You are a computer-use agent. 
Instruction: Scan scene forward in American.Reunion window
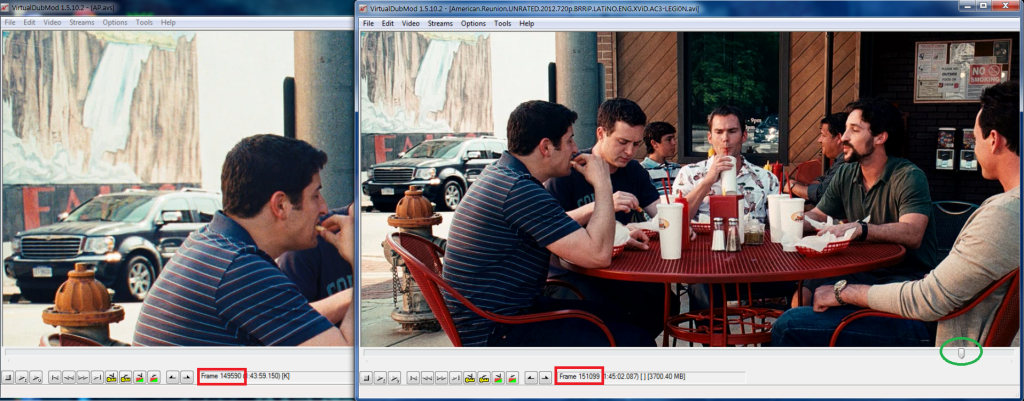coord(512,377)
